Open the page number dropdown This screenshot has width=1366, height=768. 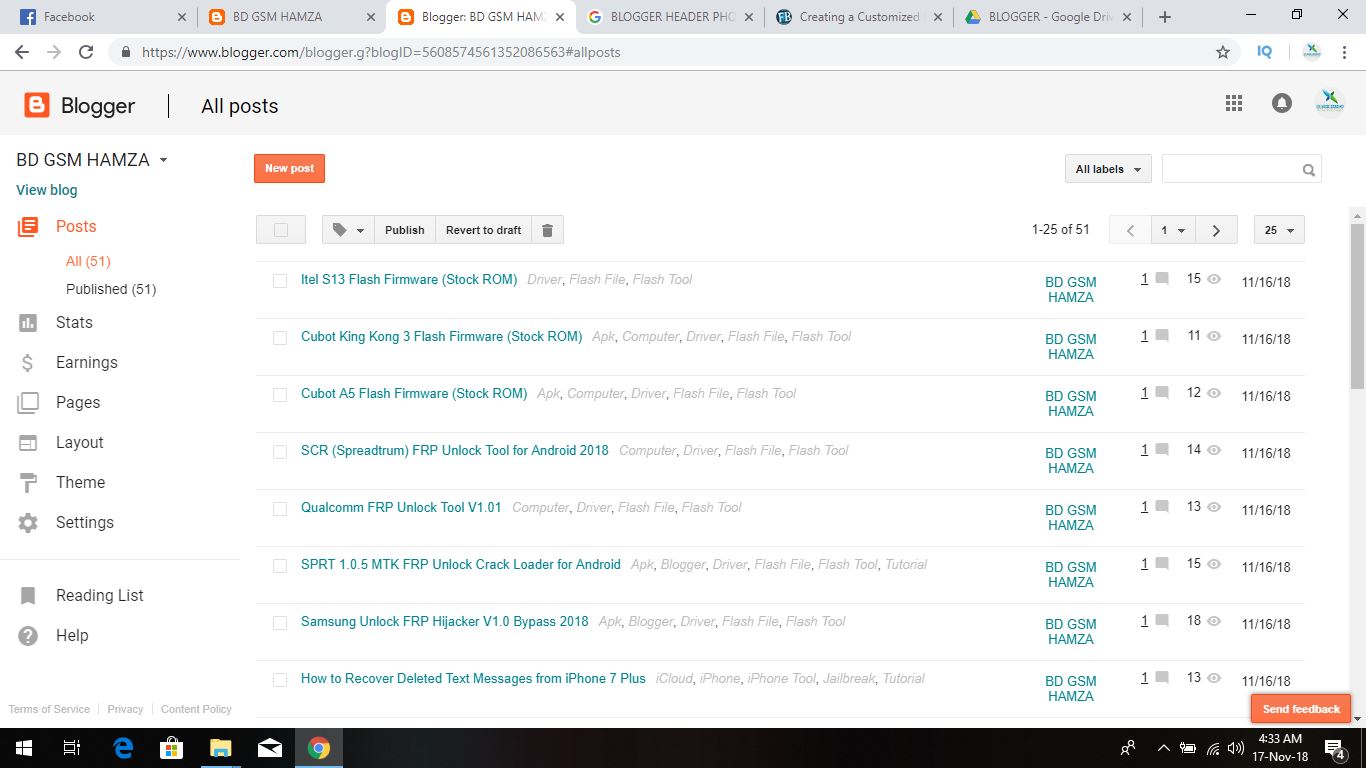click(1173, 230)
